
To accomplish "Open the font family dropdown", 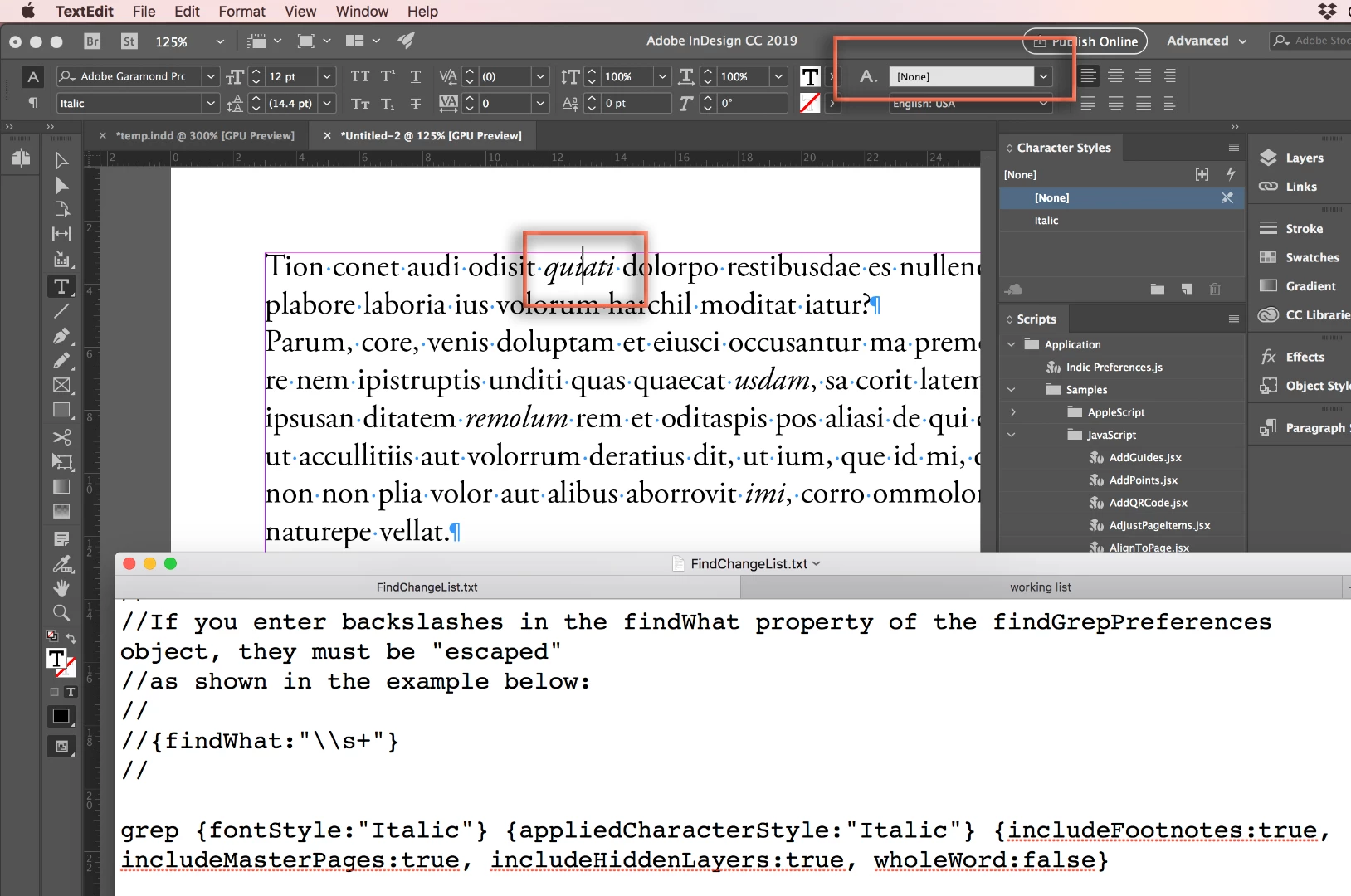I will pos(211,76).
